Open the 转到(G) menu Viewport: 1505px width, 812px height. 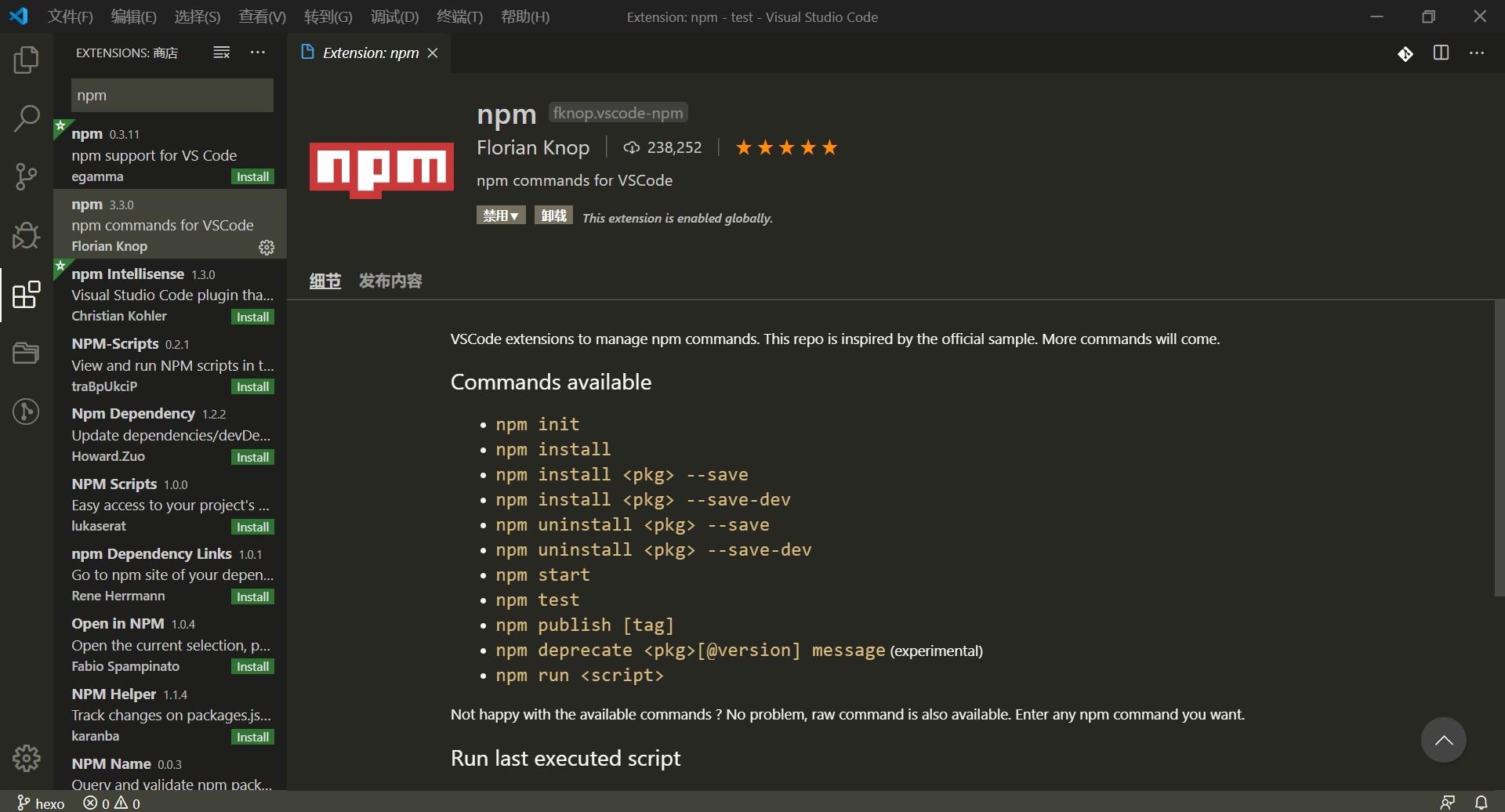328,16
